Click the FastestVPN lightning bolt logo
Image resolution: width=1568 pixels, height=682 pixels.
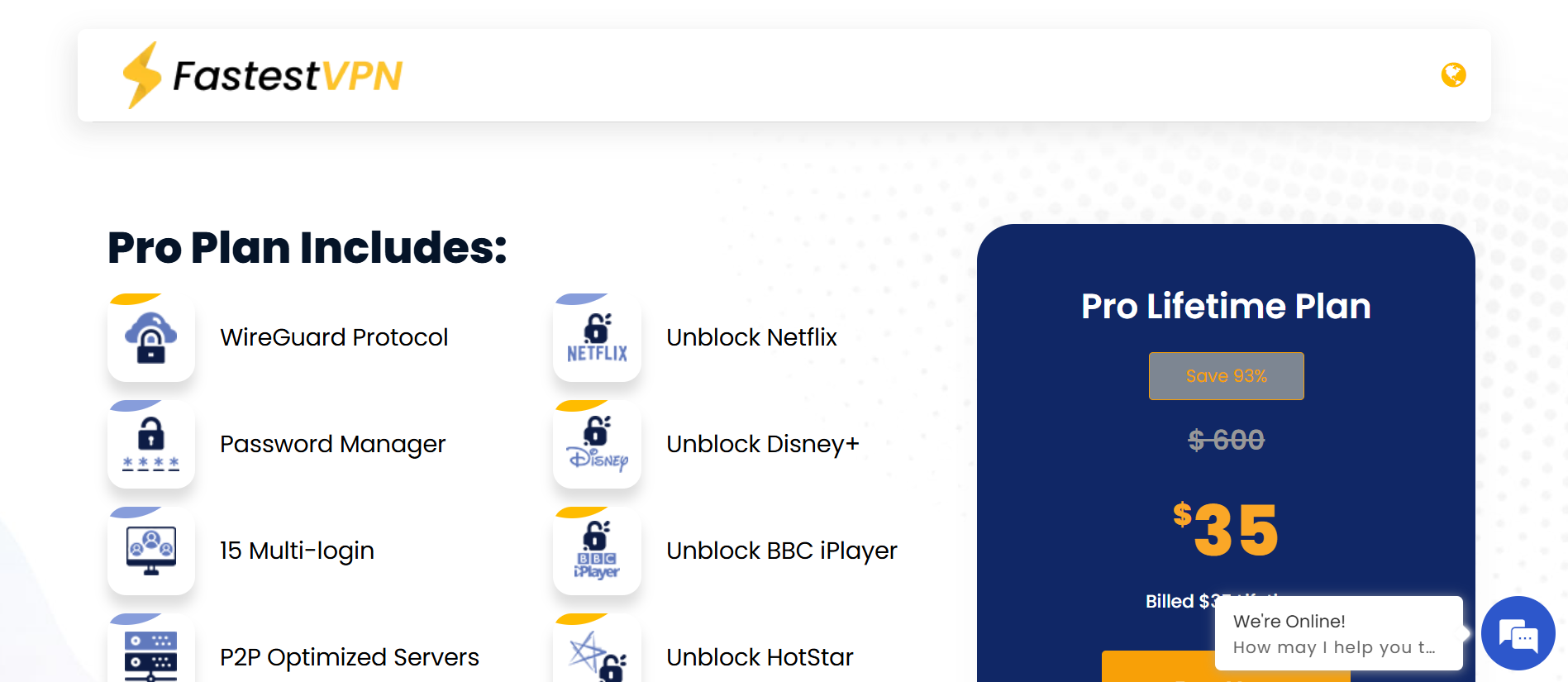tap(141, 75)
